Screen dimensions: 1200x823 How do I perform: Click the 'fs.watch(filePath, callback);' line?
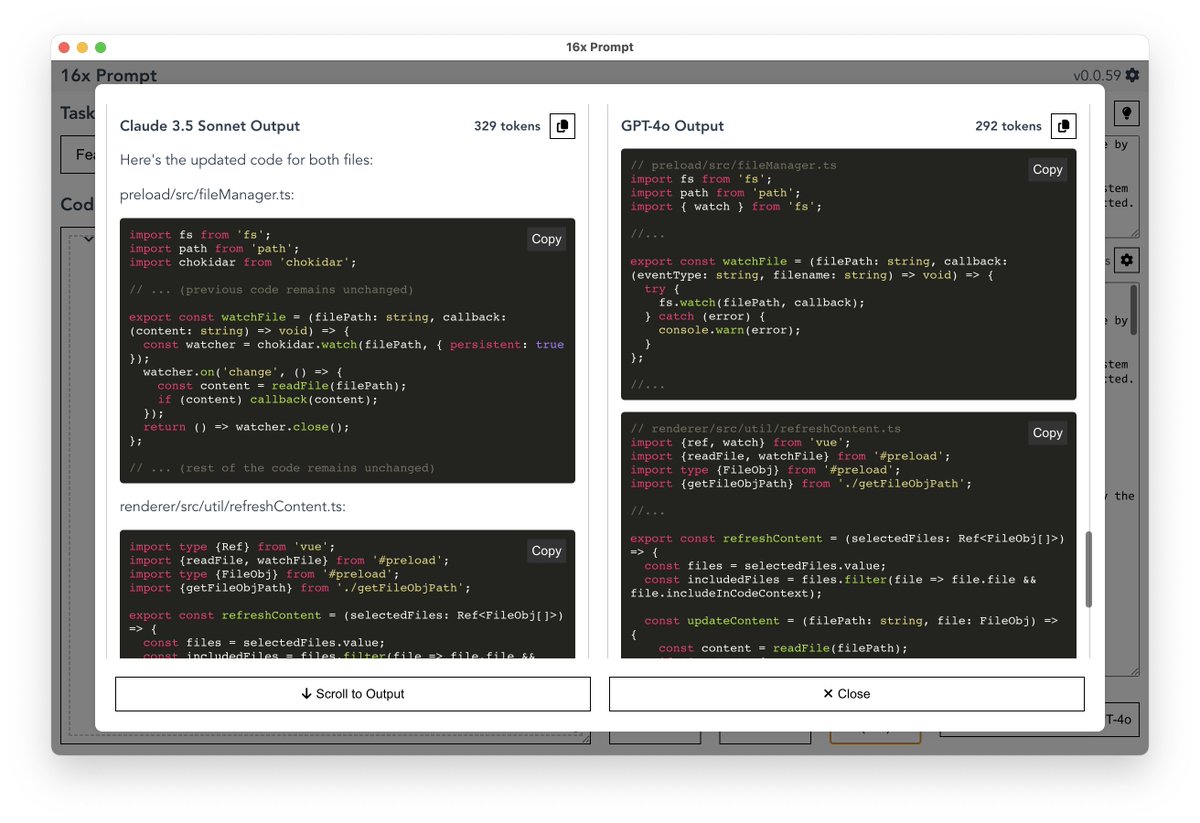tap(761, 302)
